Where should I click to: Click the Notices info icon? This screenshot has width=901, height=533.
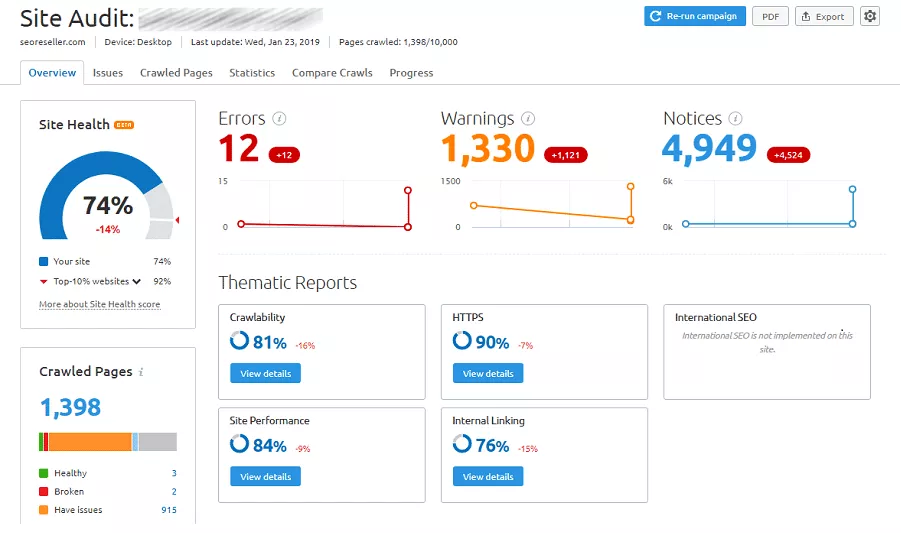point(735,118)
